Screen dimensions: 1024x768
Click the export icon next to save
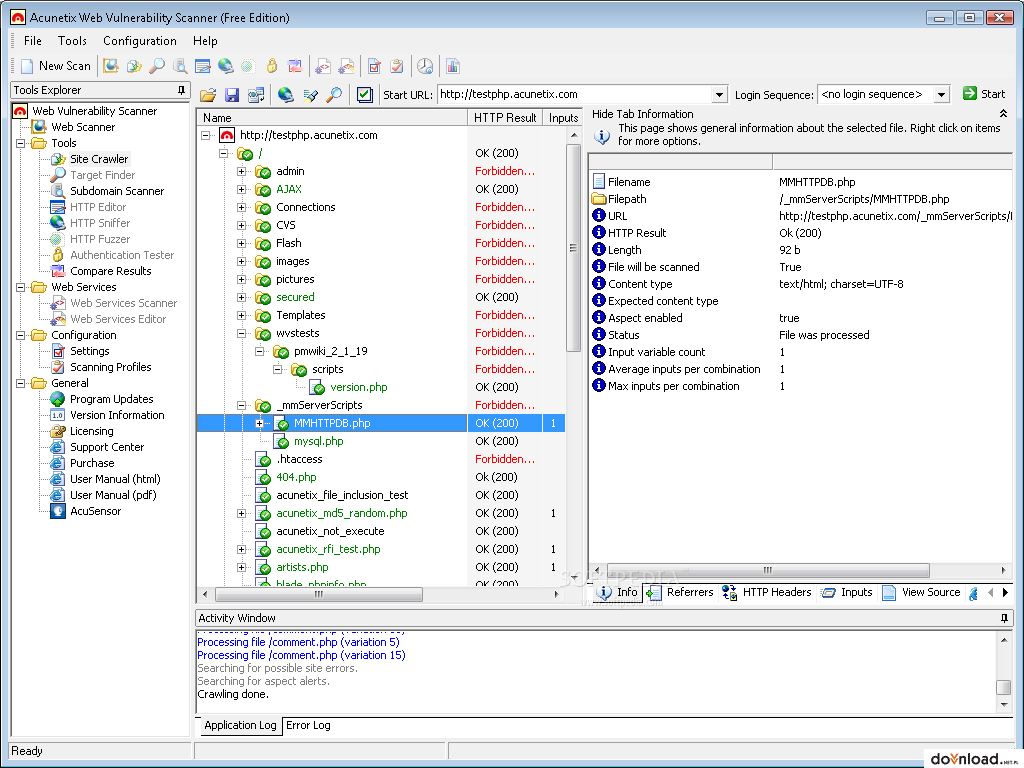[256, 95]
